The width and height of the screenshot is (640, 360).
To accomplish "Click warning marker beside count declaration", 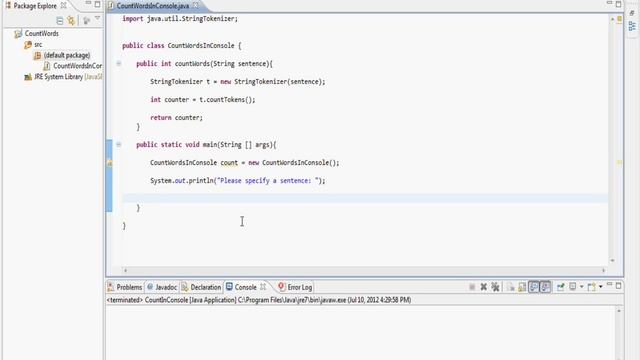I will [x=109, y=163].
